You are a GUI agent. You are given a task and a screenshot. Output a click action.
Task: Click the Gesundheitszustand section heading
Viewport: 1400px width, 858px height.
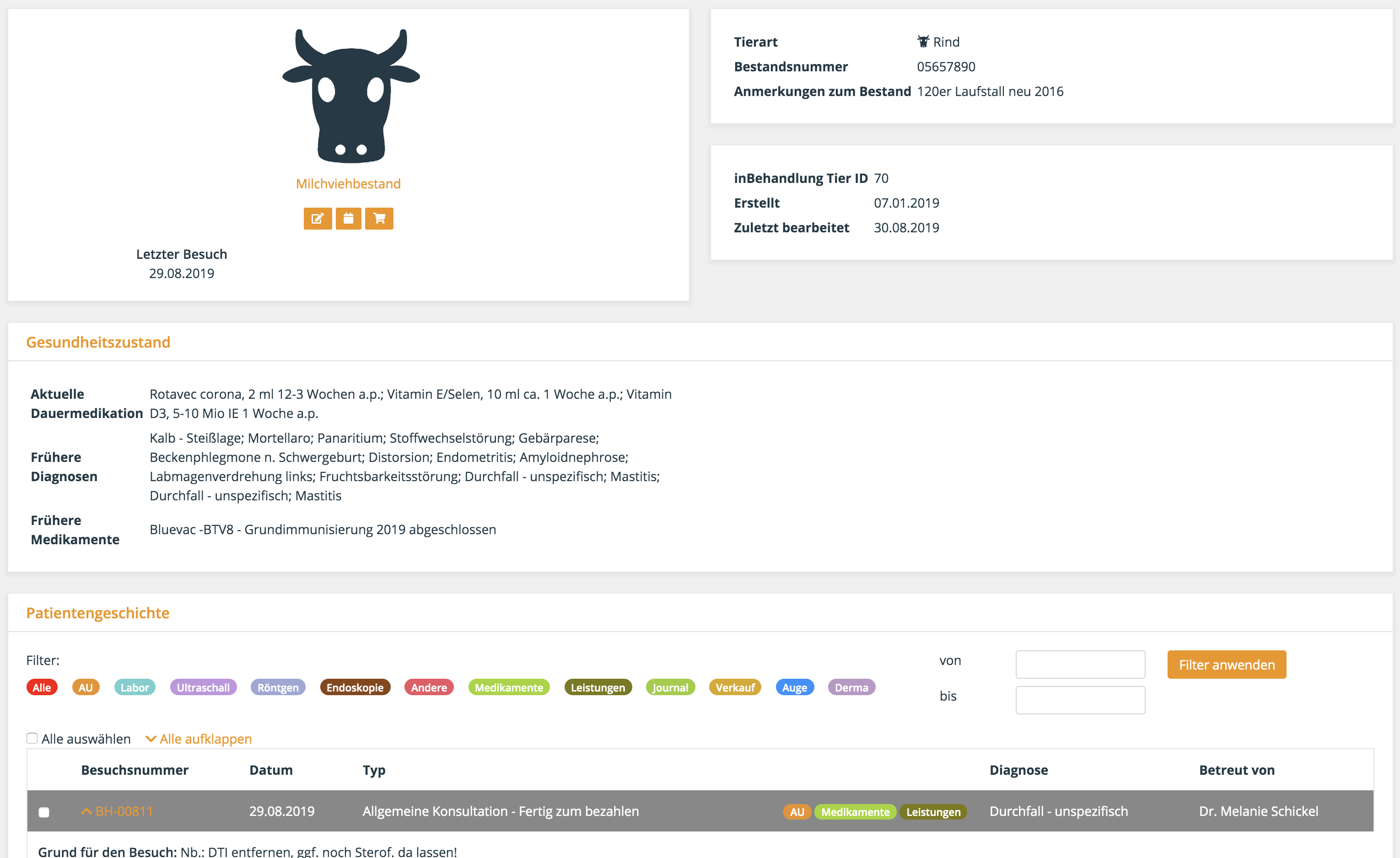(x=98, y=342)
